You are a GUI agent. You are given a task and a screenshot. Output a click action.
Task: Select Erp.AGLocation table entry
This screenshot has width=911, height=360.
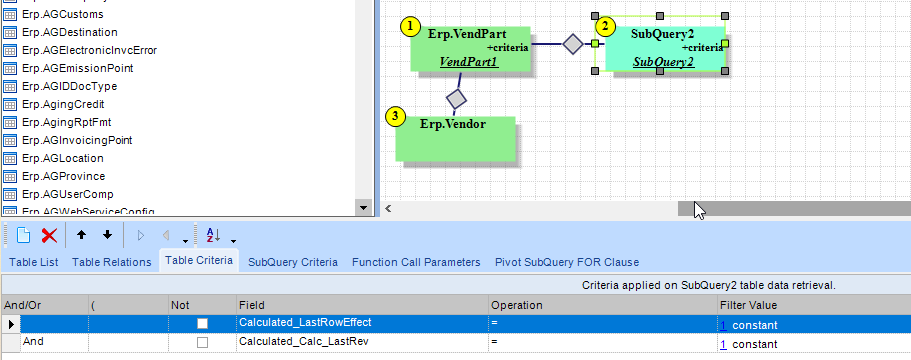pyautogui.click(x=63, y=158)
